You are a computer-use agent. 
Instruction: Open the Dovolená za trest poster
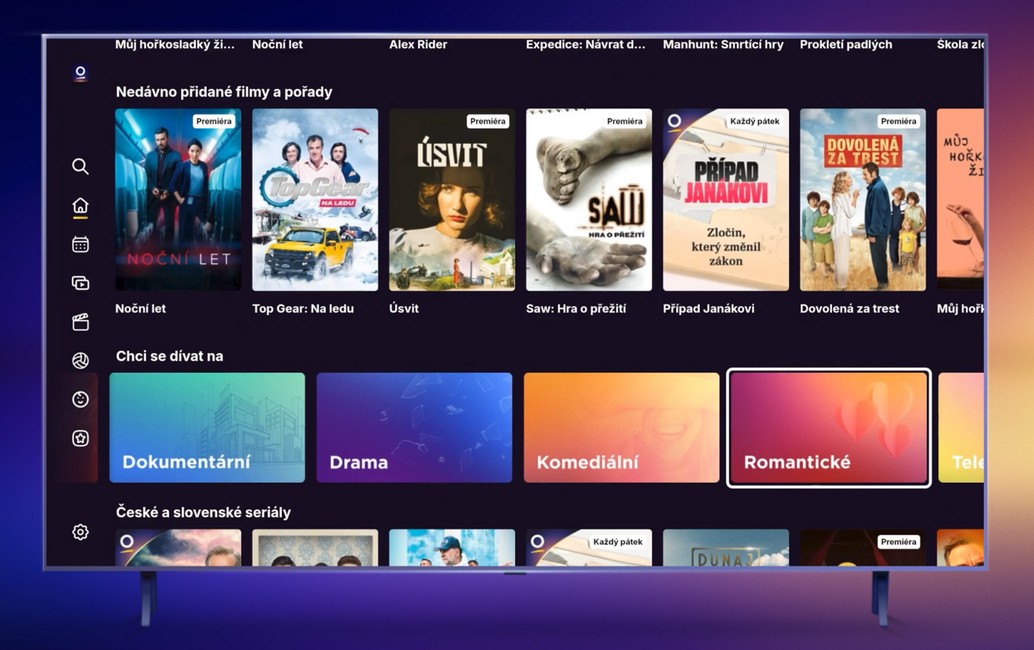863,200
